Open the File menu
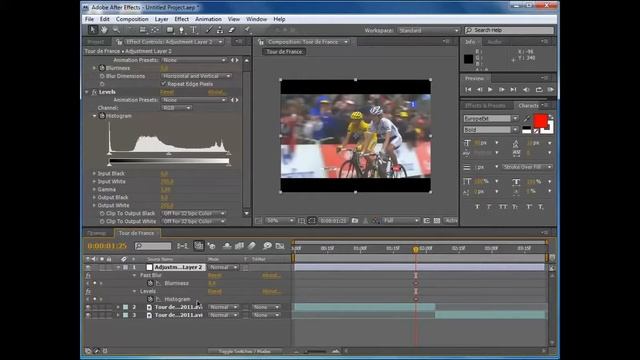 pyautogui.click(x=89, y=19)
